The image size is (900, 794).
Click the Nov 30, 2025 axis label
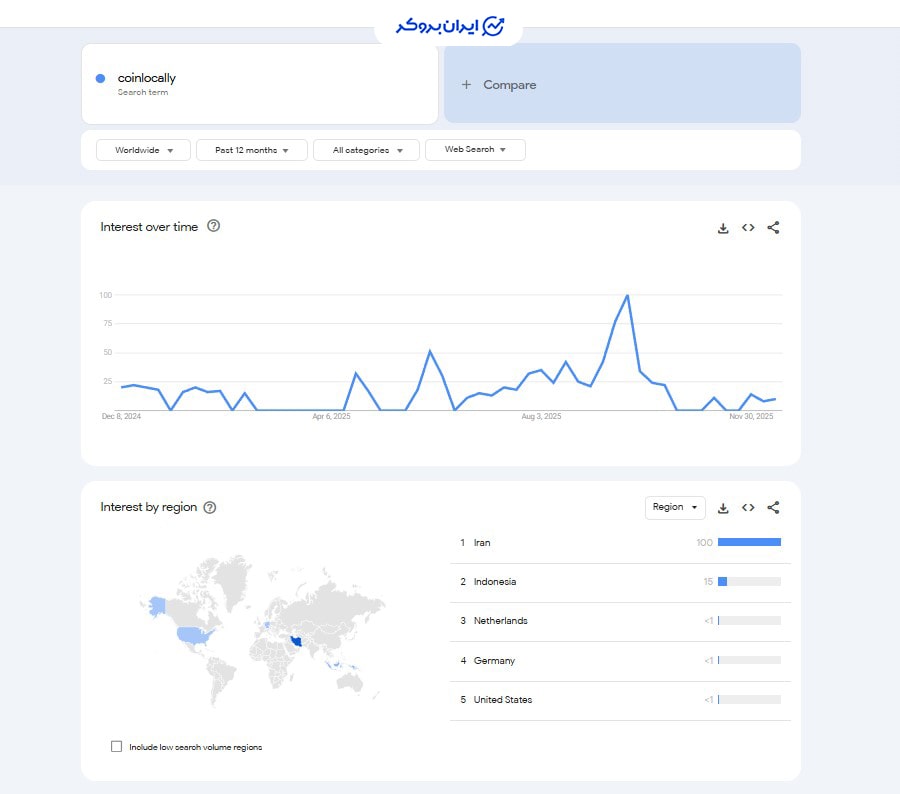751,416
